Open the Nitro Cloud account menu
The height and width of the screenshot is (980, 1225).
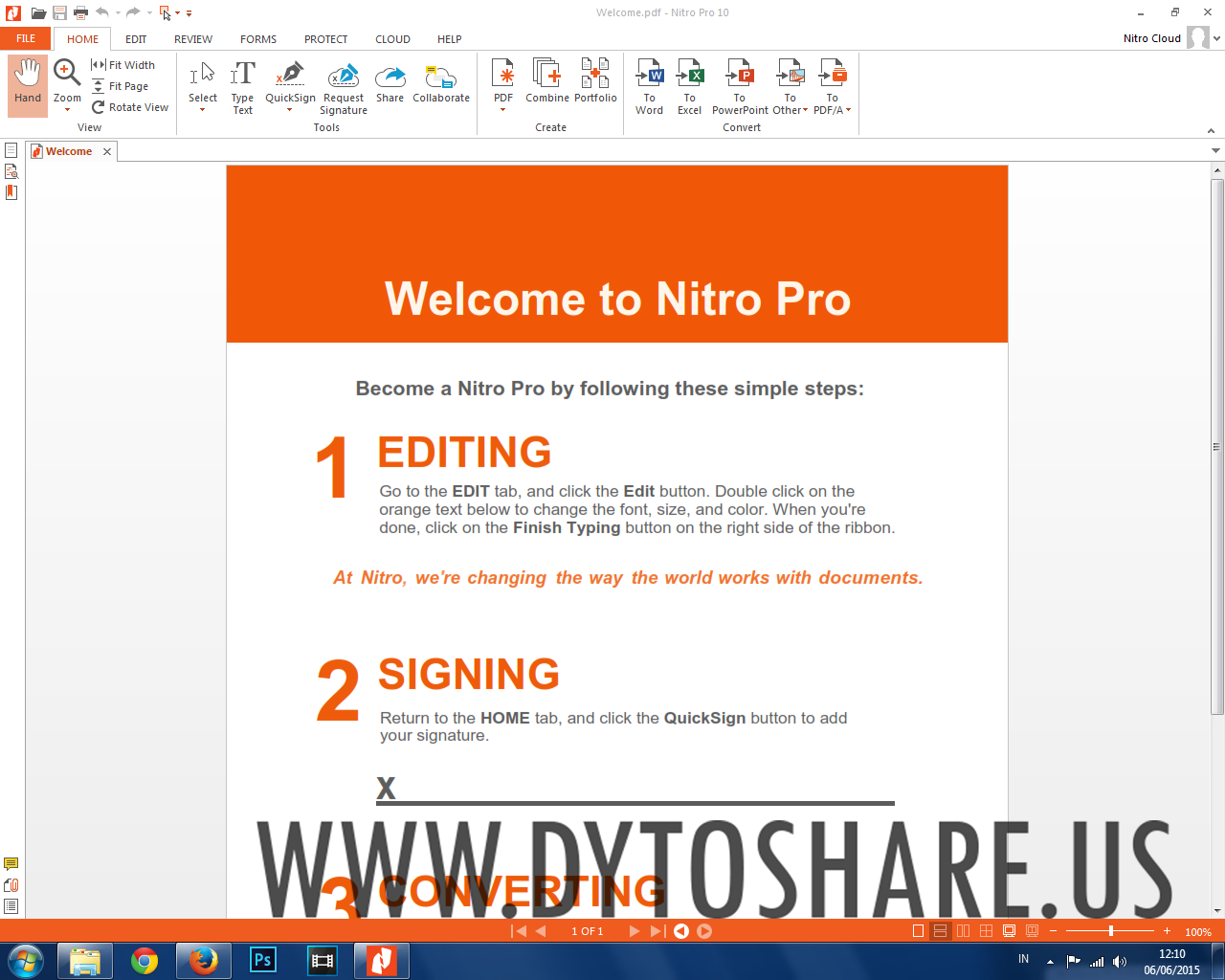click(x=1171, y=38)
